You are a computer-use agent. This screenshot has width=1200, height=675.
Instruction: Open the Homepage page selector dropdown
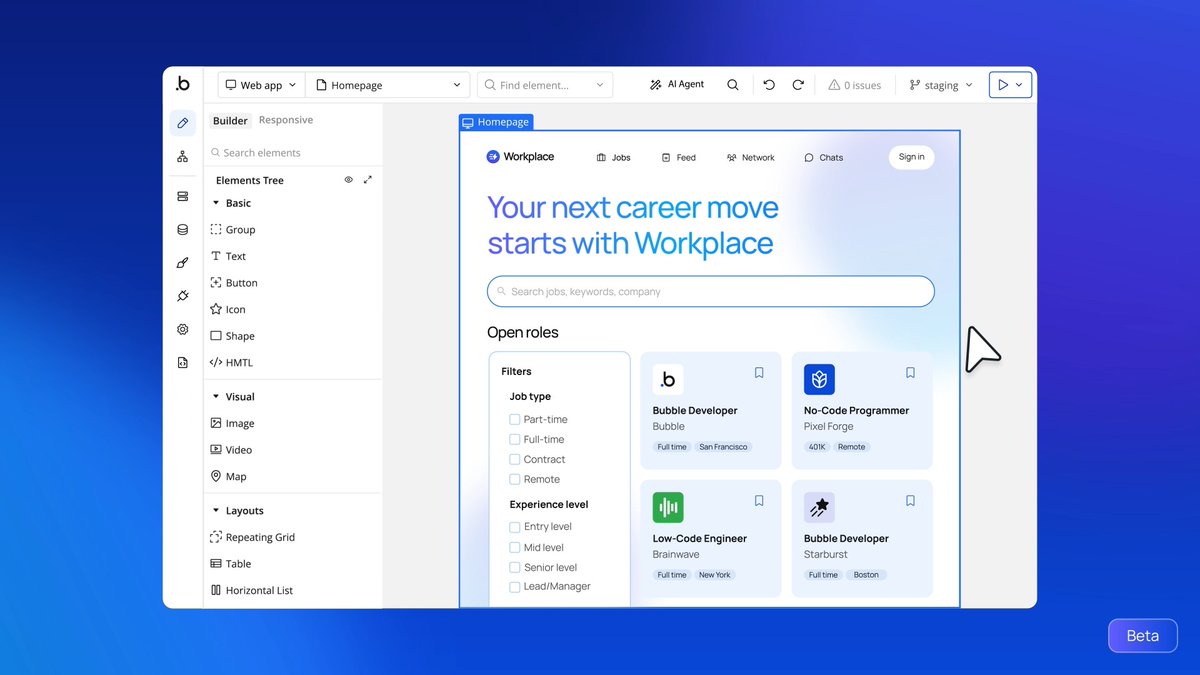(388, 85)
